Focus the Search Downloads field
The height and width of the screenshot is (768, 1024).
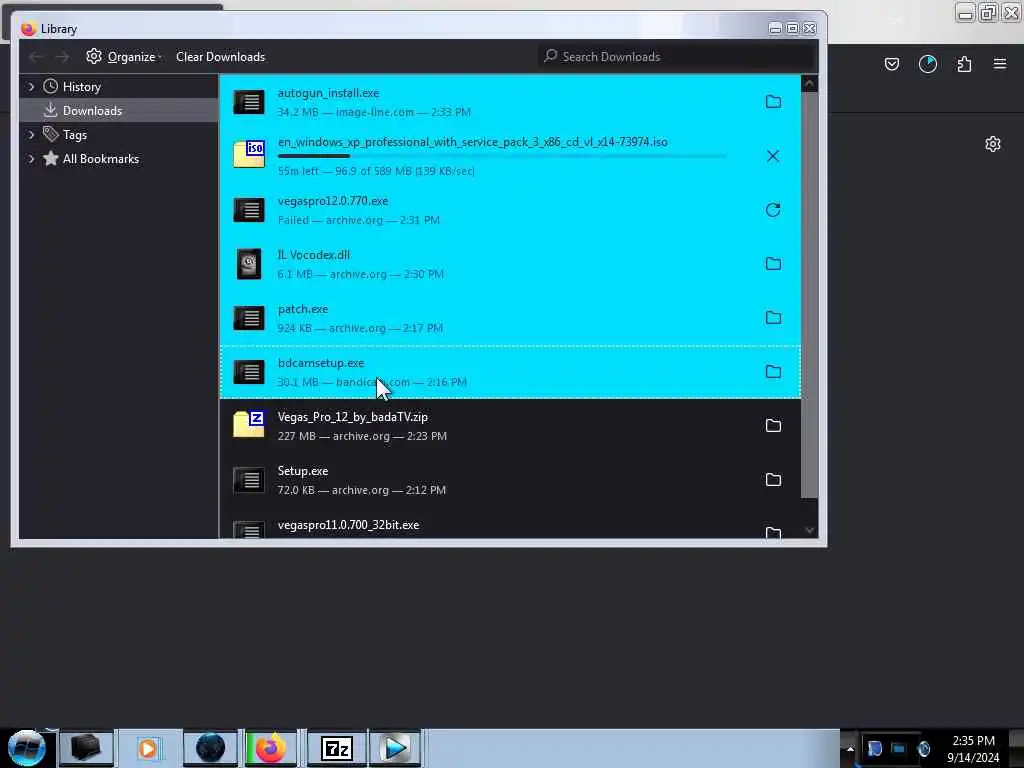click(x=677, y=57)
